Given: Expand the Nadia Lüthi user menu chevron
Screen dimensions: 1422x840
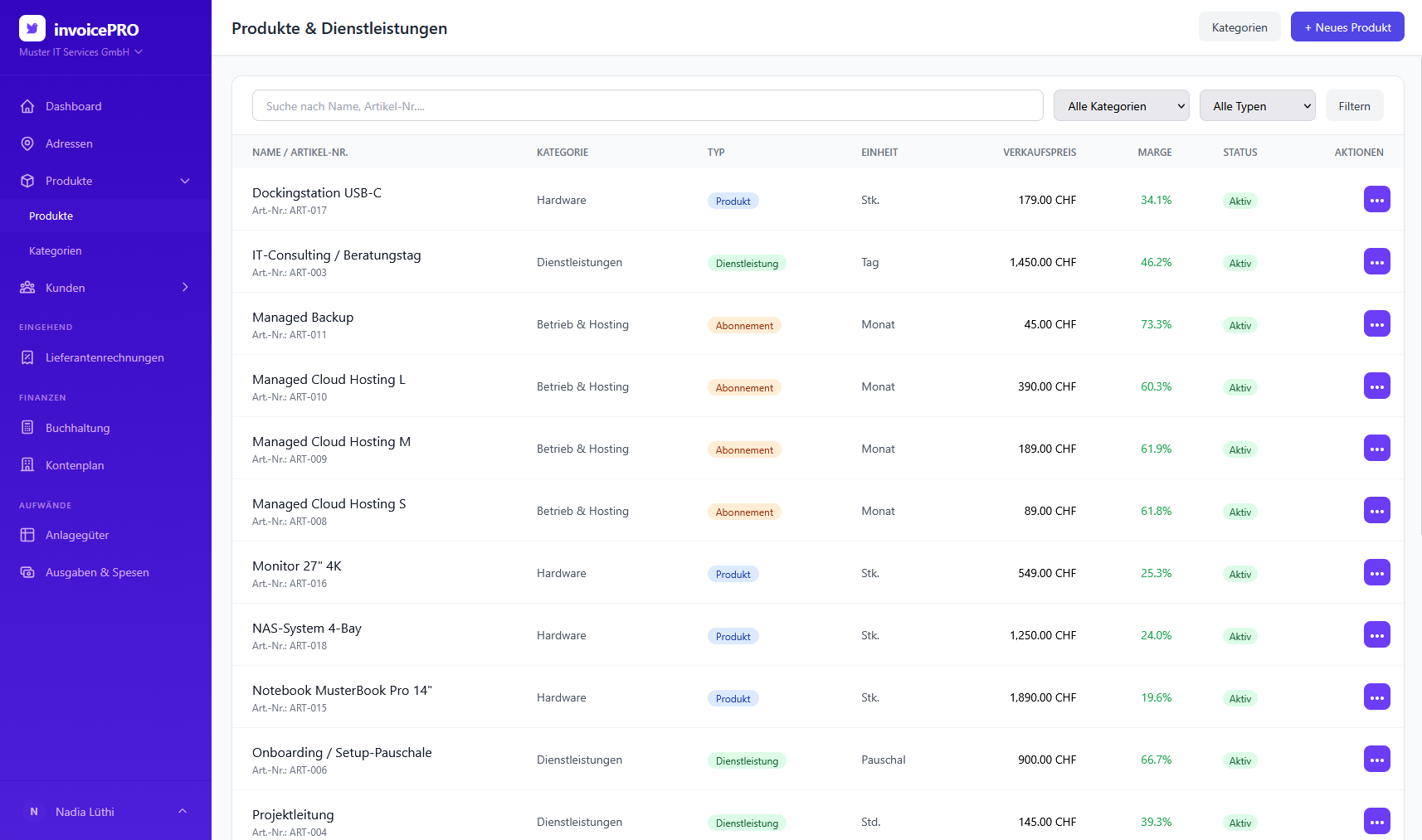Looking at the screenshot, I should (x=183, y=811).
